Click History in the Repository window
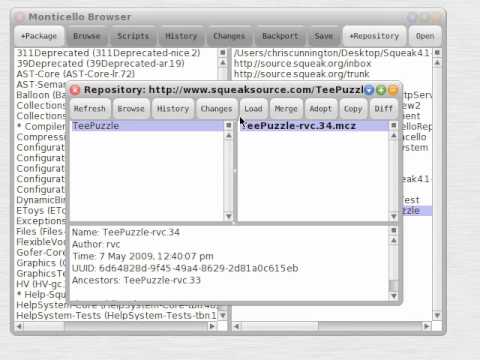Viewport: 480px width, 360px height. [173, 109]
